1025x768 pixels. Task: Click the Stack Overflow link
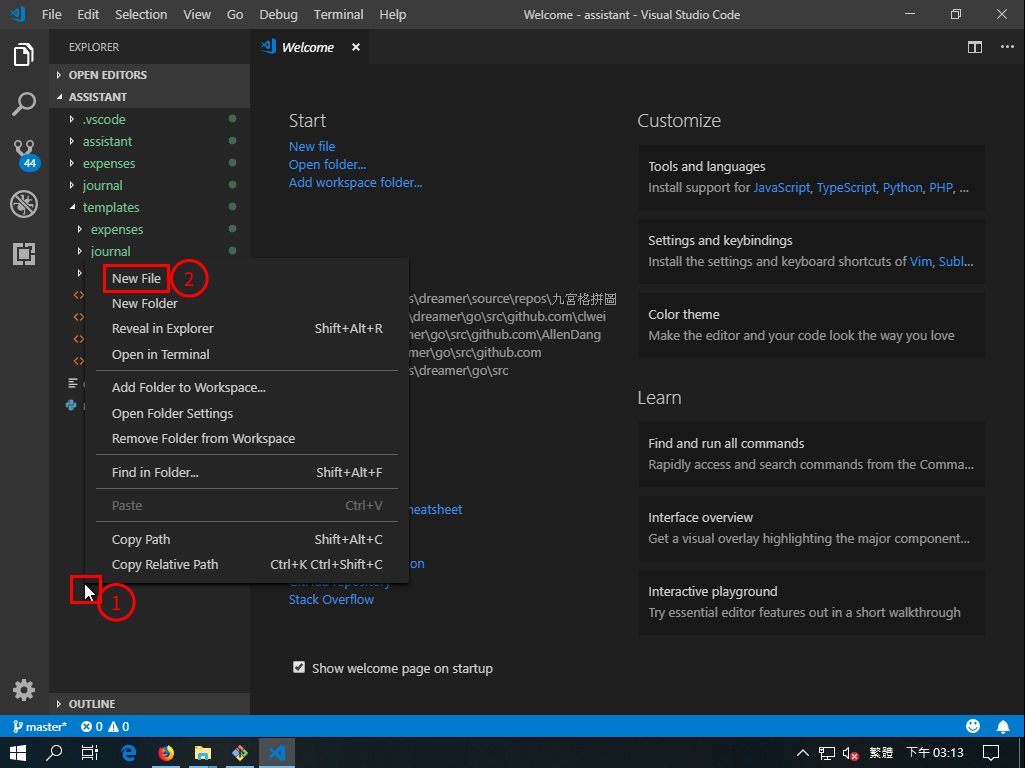tap(331, 599)
